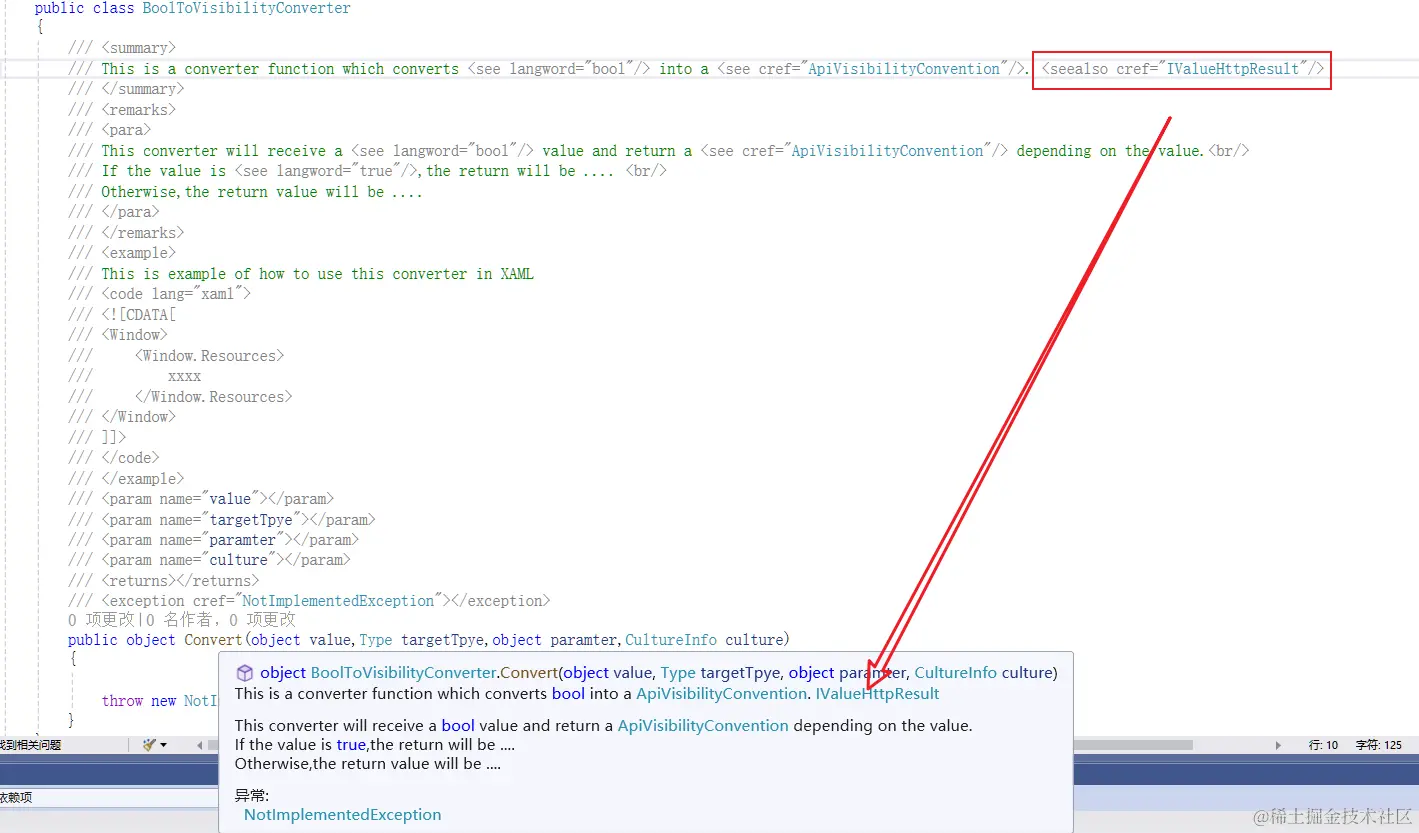Click CultureInfo type in tooltip signature

tap(955, 673)
